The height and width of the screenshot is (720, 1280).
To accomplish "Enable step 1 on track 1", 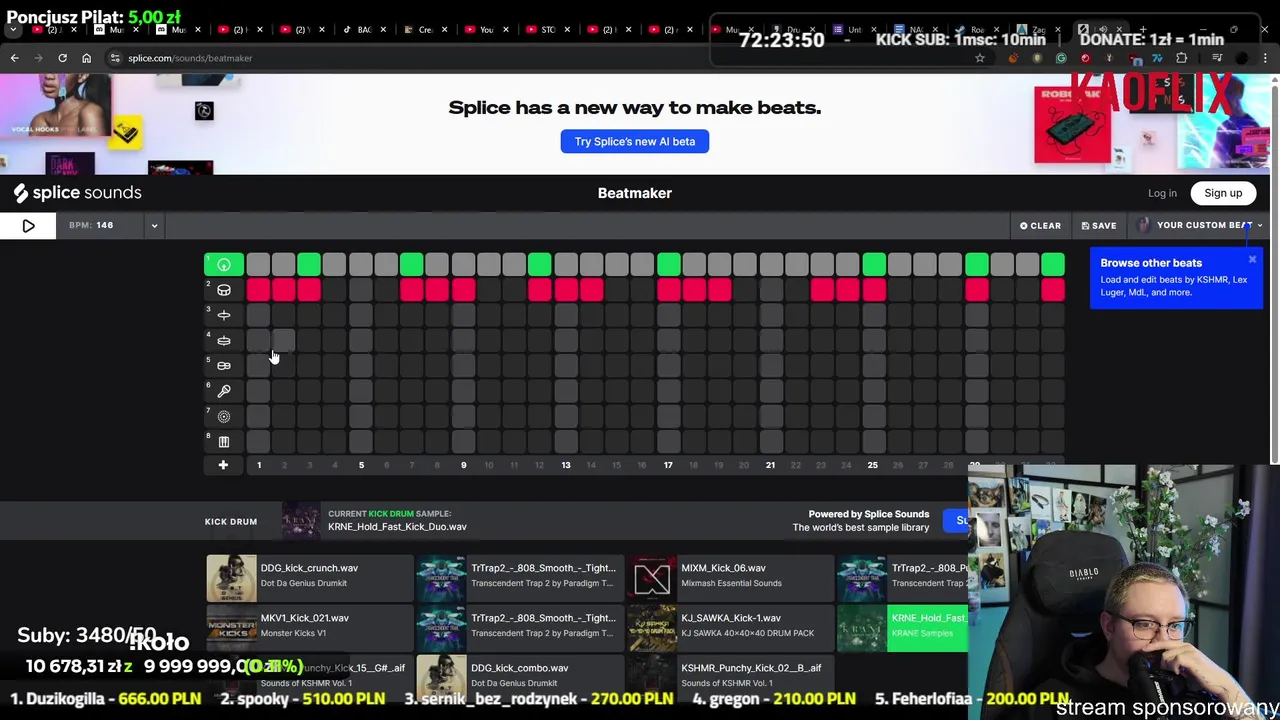I will coord(258,265).
